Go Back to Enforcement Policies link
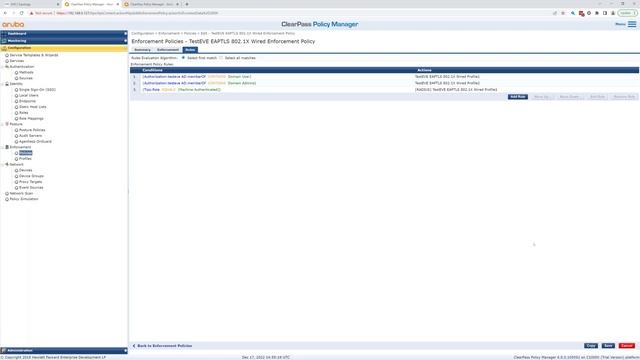Screen dimensions: 640x360 pyautogui.click(x=162, y=346)
